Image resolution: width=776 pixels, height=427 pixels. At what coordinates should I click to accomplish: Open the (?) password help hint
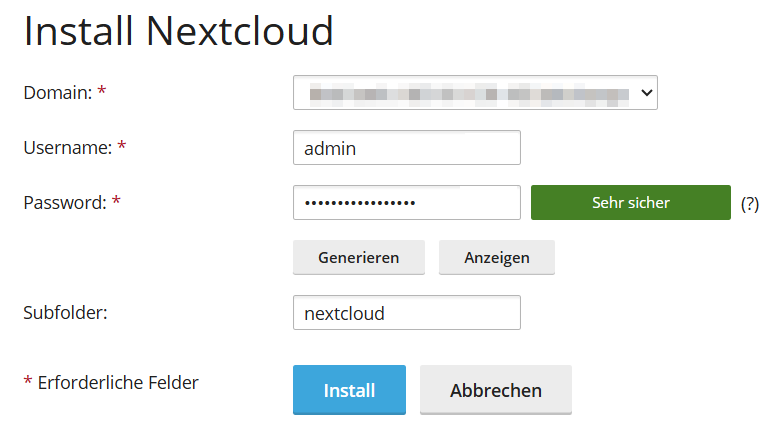coord(750,203)
